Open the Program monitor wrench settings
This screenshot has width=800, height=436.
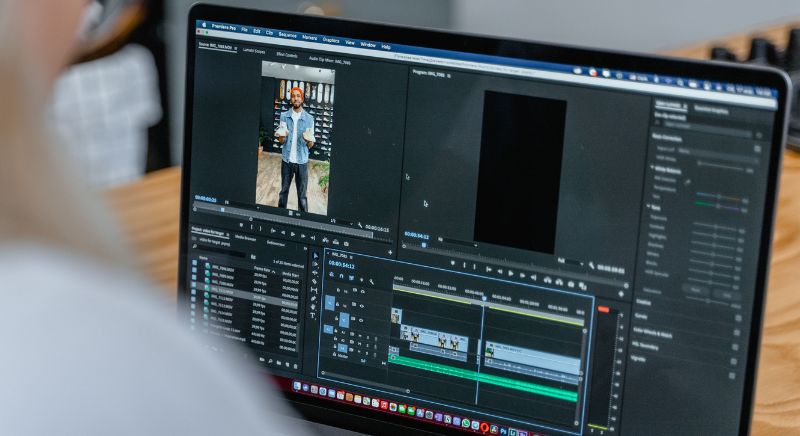[x=591, y=265]
